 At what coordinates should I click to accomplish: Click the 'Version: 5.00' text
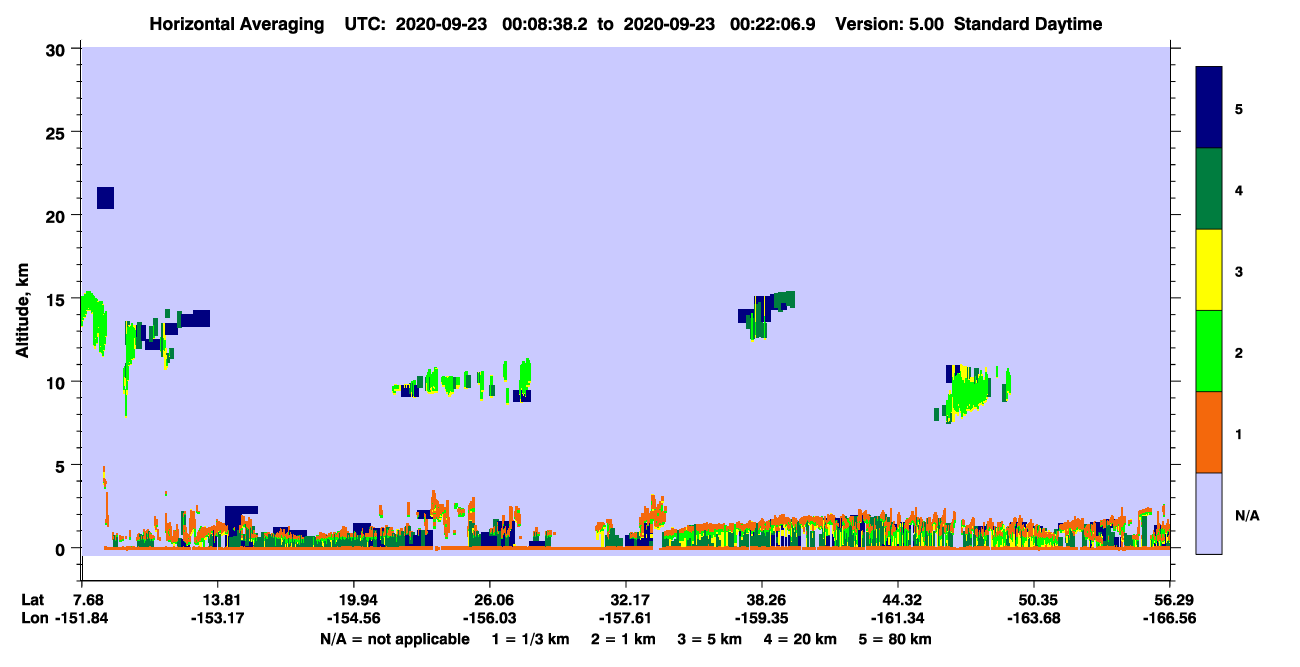coord(888,24)
